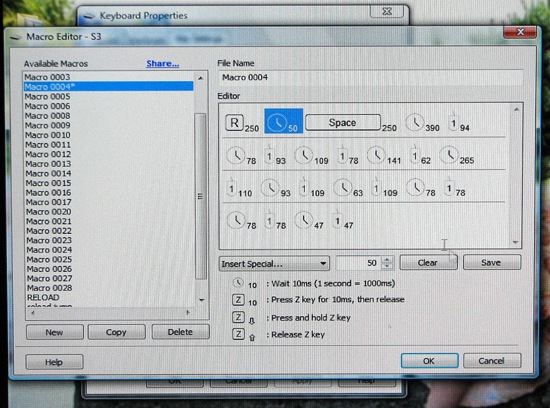The image size is (550, 408).
Task: Select Macro 0011 in the list
Action: [108, 145]
